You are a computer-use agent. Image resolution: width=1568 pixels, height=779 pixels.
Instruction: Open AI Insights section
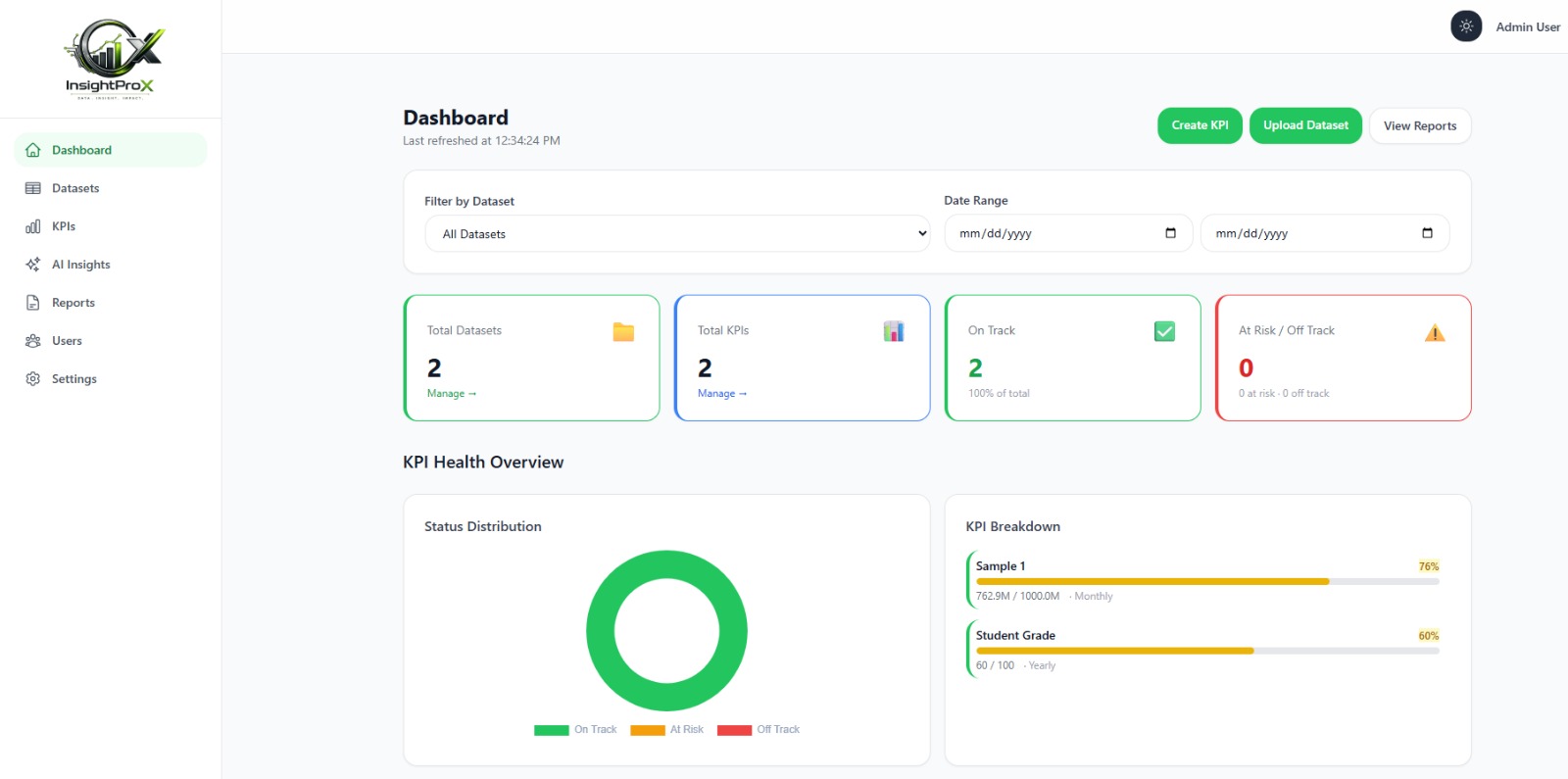pos(111,265)
